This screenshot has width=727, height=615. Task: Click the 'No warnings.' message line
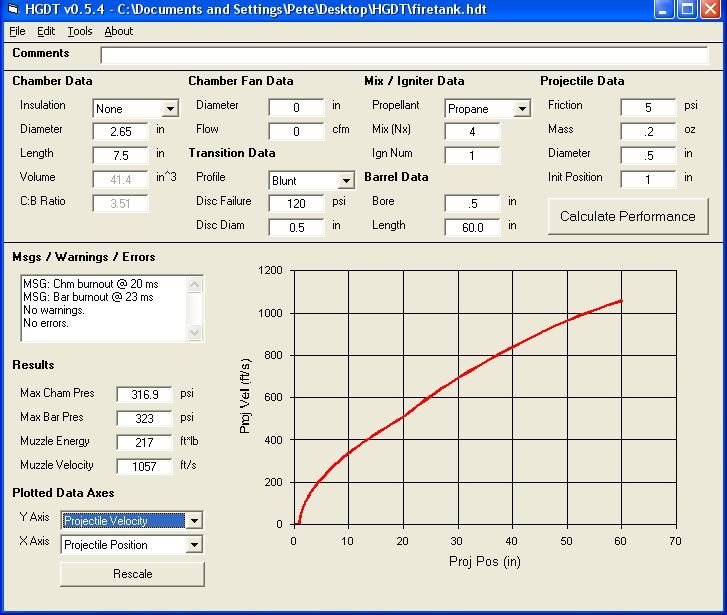(54, 310)
